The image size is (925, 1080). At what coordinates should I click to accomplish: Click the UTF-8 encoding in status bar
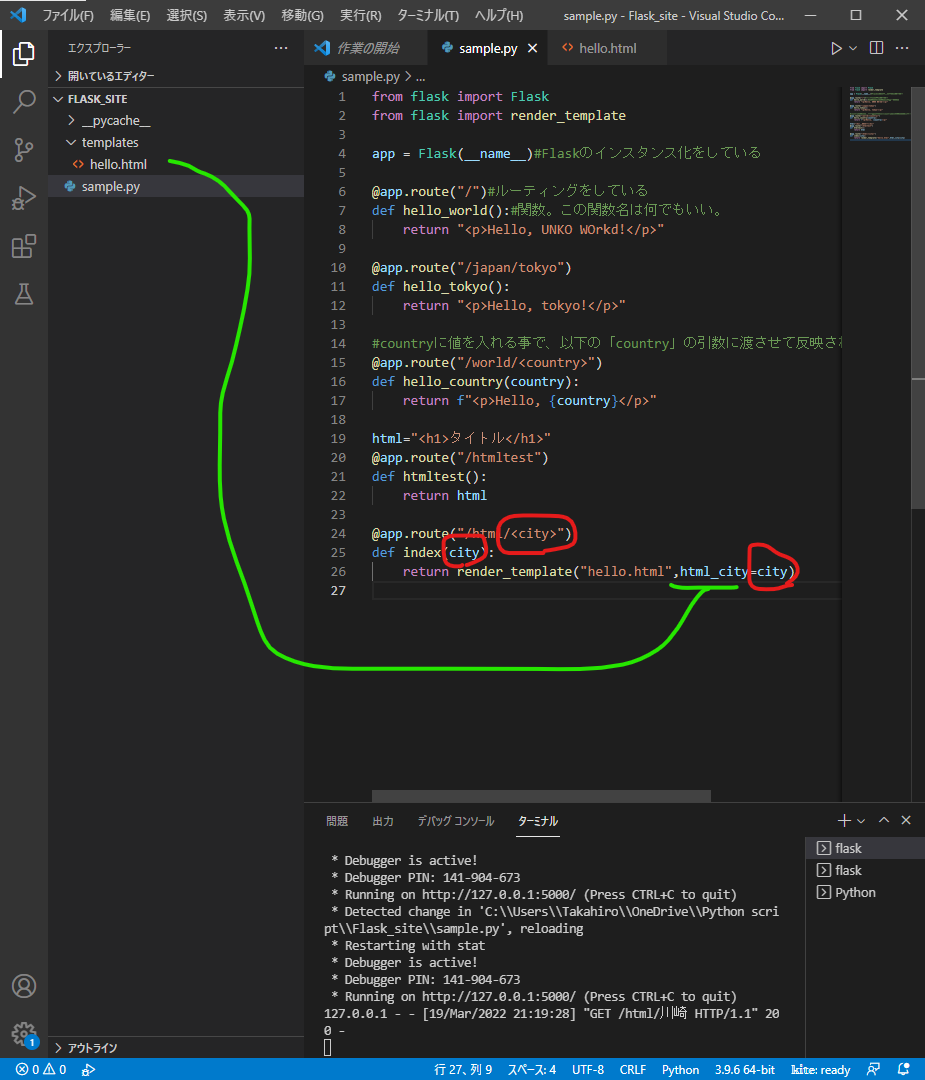(588, 1069)
